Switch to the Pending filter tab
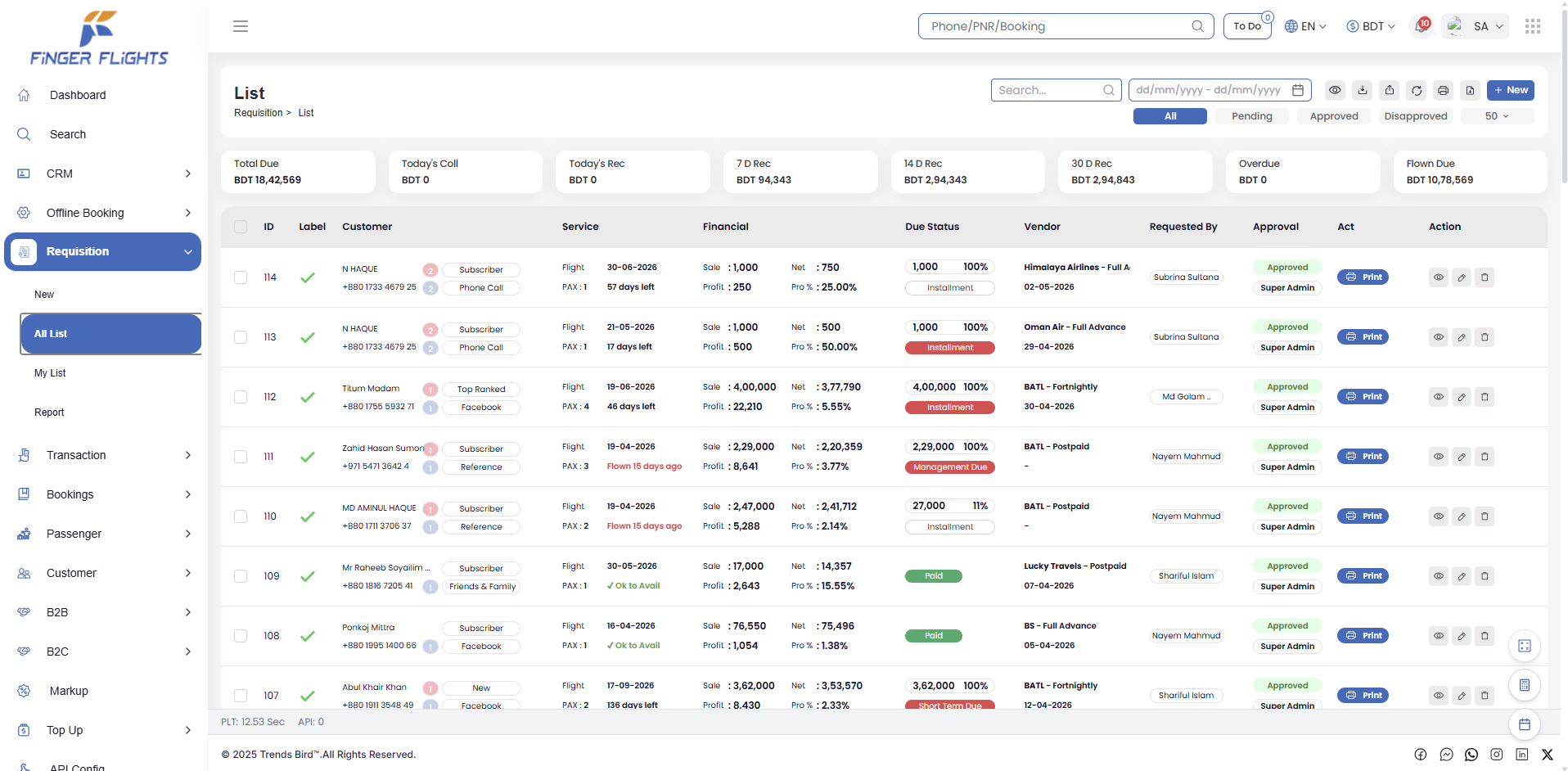 [1252, 116]
